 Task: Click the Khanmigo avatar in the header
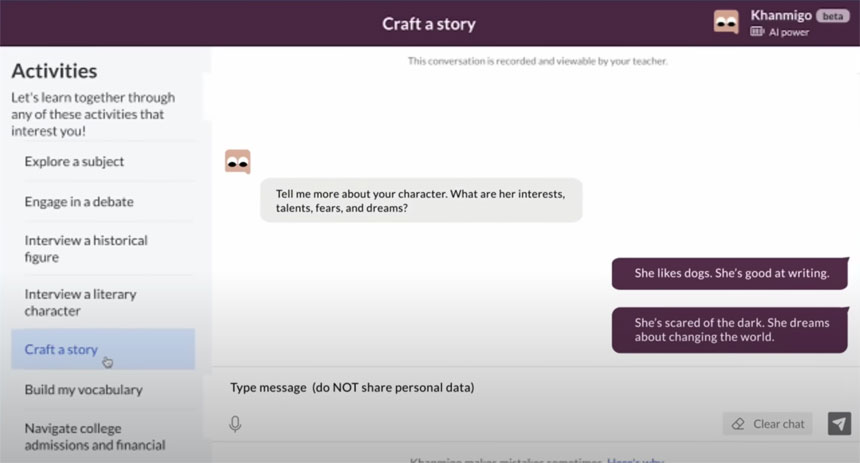726,22
